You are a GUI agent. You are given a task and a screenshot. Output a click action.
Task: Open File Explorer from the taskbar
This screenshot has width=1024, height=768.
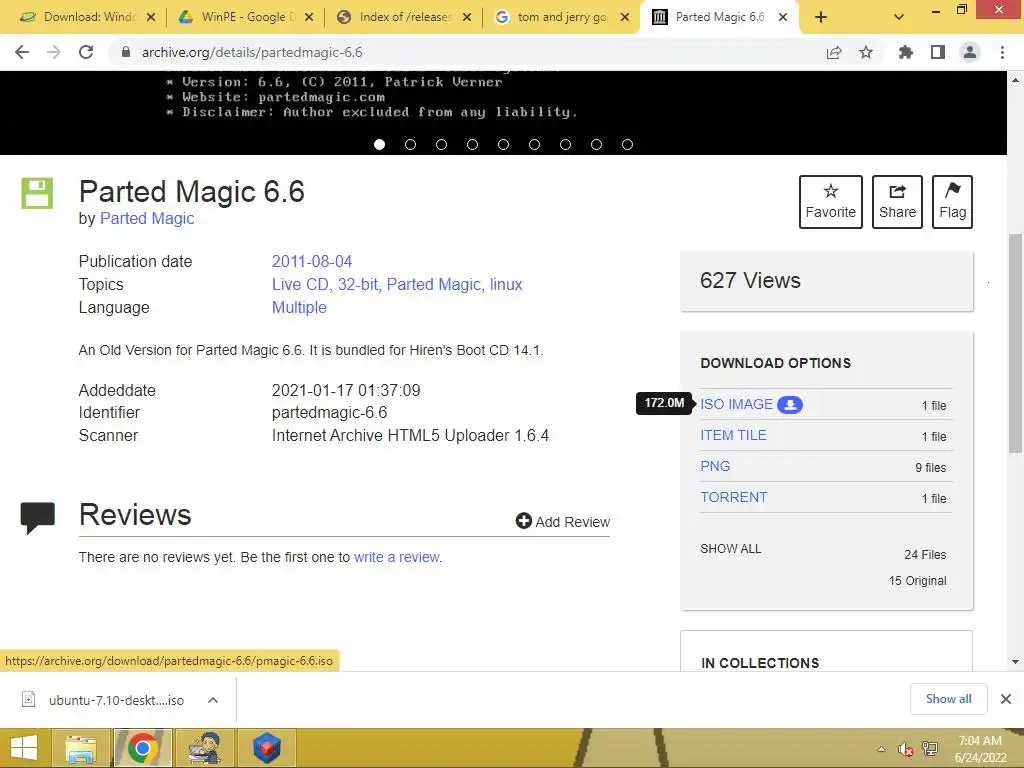pyautogui.click(x=80, y=748)
